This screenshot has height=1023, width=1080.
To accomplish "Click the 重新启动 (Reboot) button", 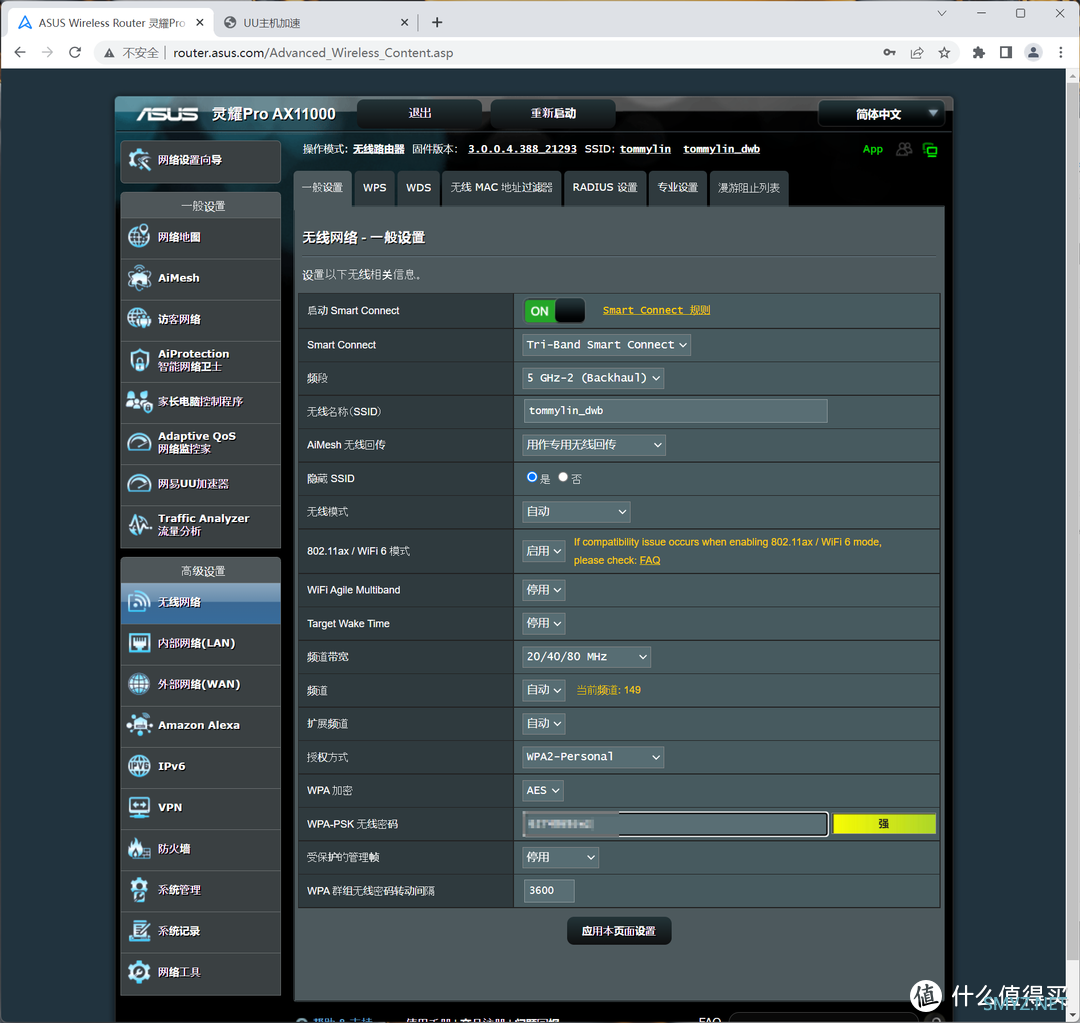I will (553, 114).
